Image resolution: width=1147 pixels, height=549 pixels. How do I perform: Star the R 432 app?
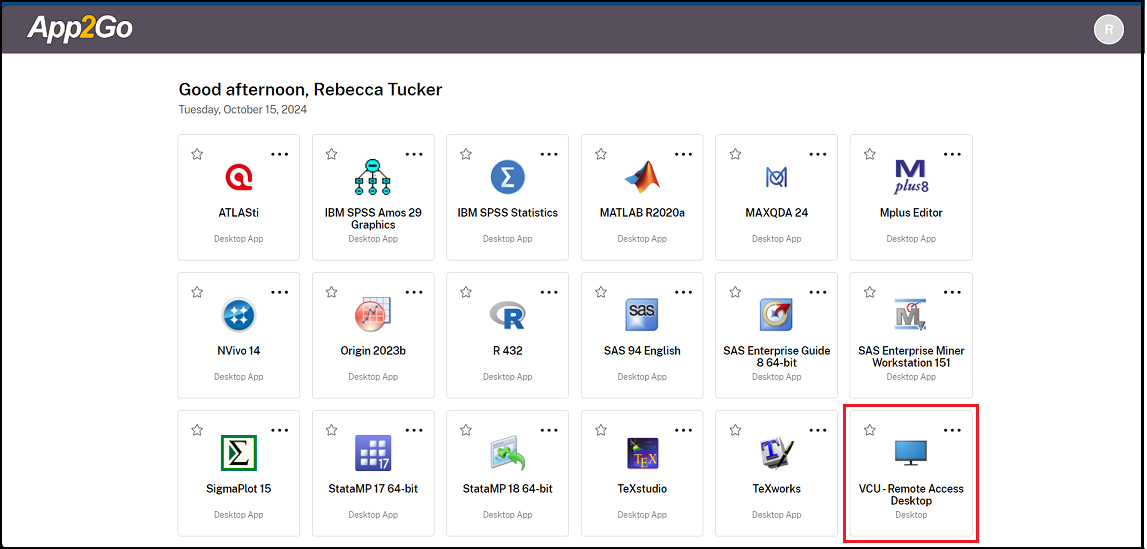(x=466, y=292)
